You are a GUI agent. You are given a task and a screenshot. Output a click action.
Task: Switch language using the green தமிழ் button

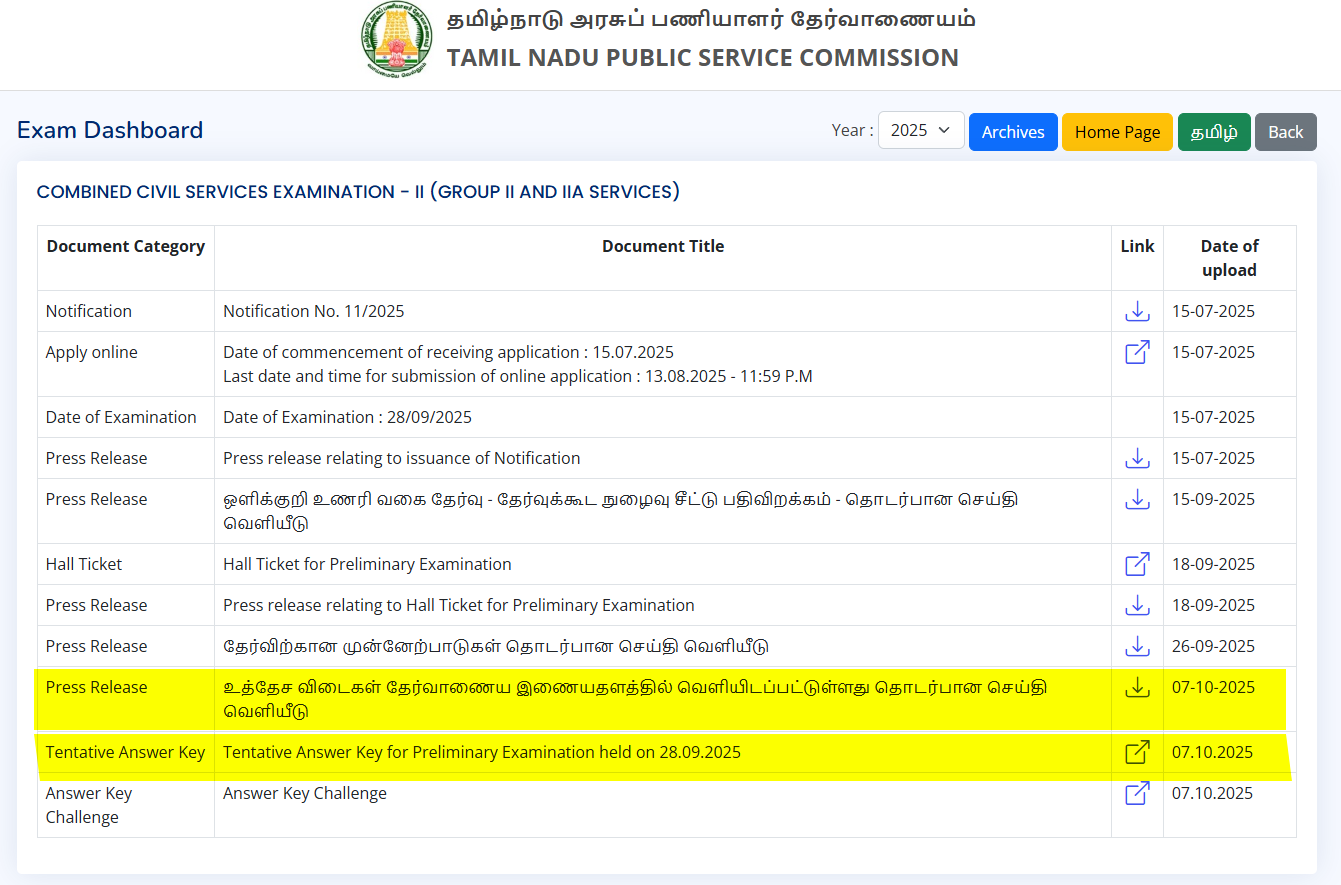pos(1213,132)
